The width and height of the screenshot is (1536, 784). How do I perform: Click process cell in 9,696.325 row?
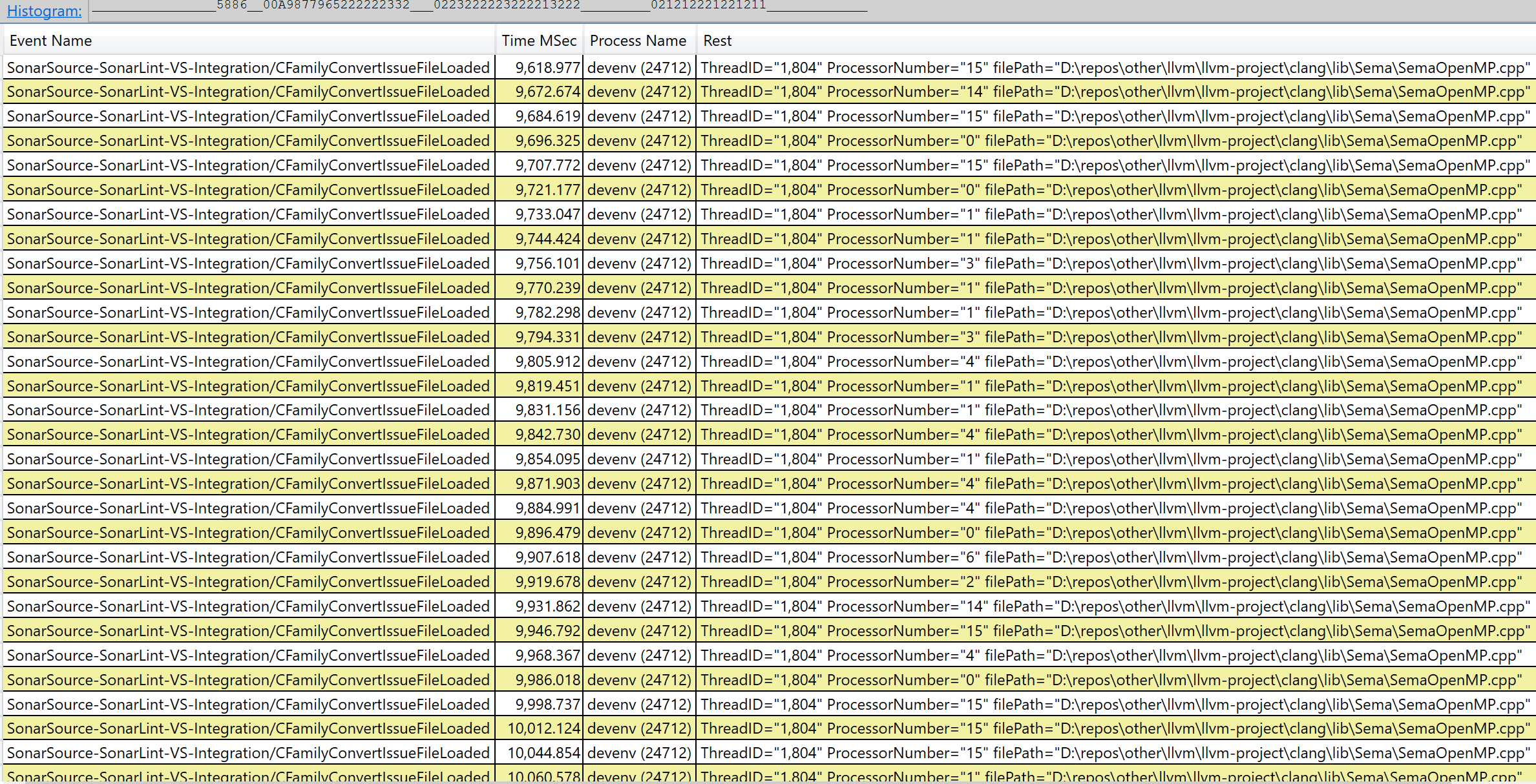[x=638, y=141]
